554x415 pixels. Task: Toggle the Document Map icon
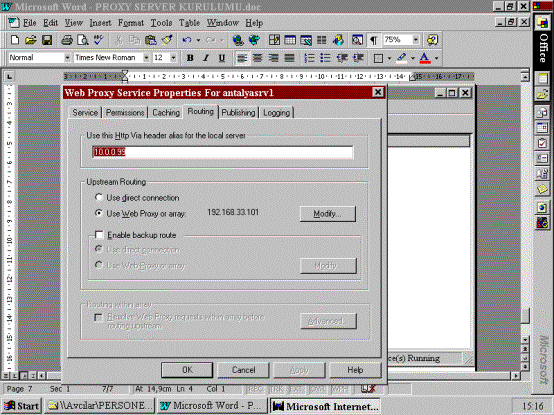tap(357, 40)
